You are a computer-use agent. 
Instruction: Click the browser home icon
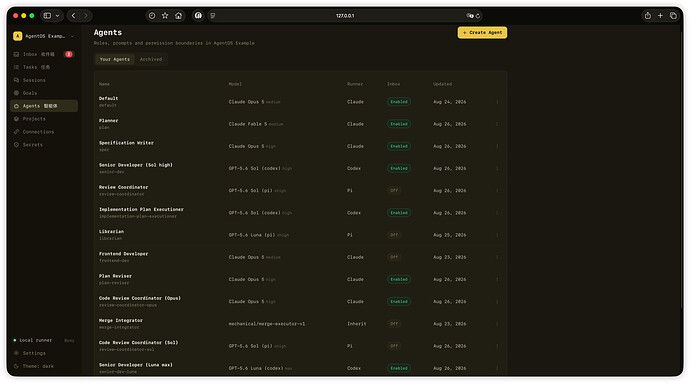pos(178,16)
